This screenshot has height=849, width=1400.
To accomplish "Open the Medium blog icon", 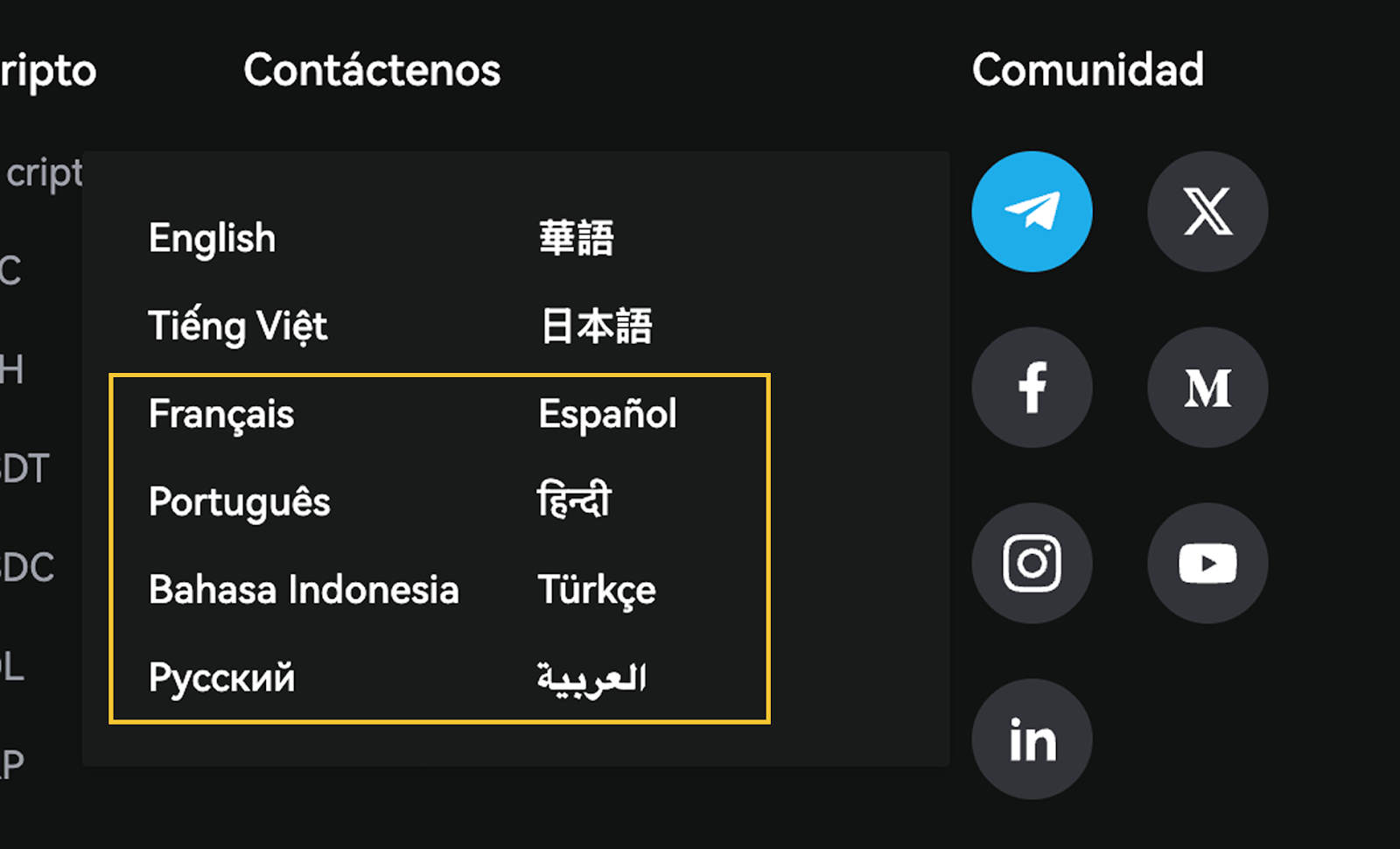I will point(1207,387).
